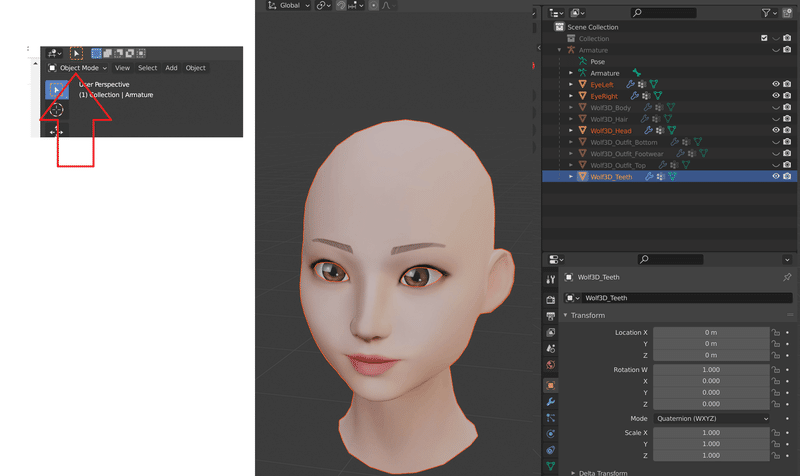This screenshot has height=476, width=800.
Task: Collapse the top Armature object
Action: coord(559,50)
